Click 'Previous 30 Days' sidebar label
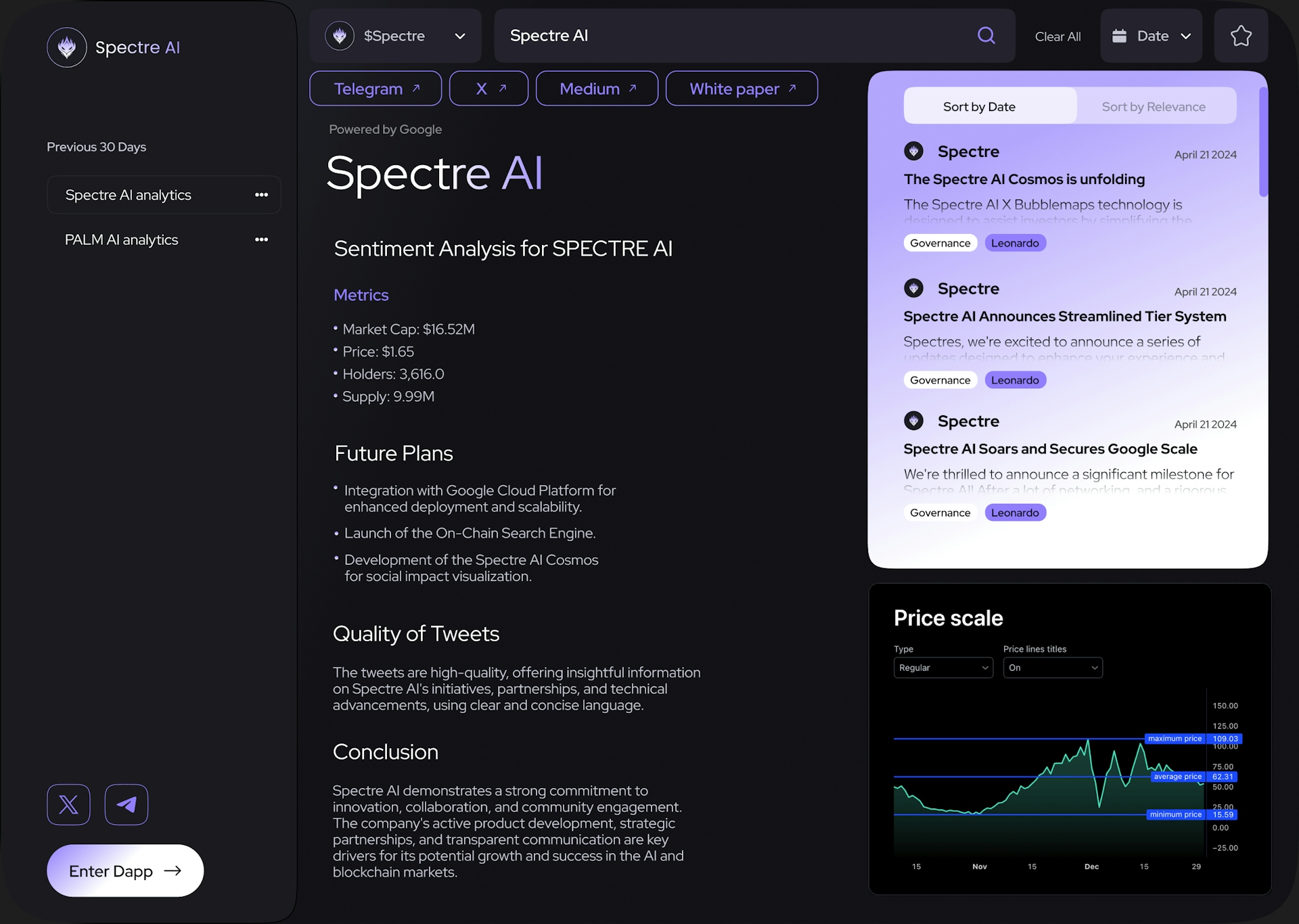Image resolution: width=1299 pixels, height=924 pixels. coord(96,147)
